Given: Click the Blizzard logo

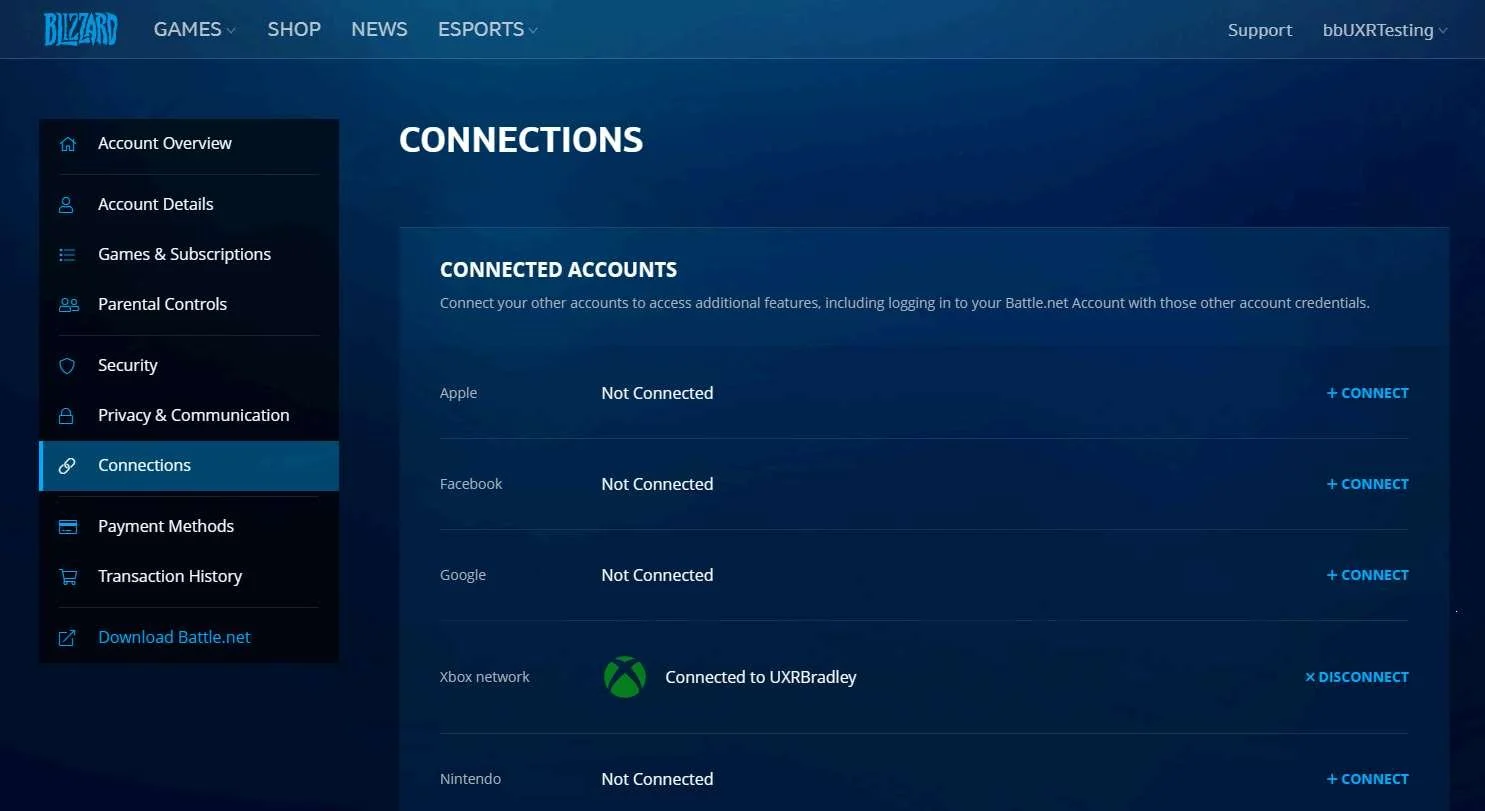Looking at the screenshot, I should pyautogui.click(x=80, y=30).
